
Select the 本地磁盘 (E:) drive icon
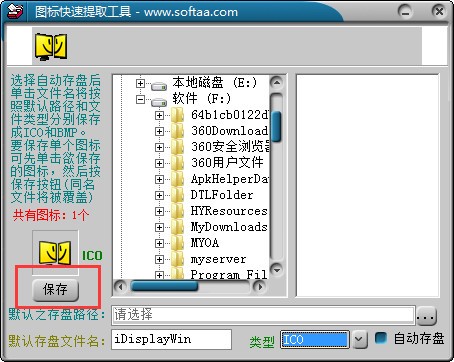(x=159, y=86)
